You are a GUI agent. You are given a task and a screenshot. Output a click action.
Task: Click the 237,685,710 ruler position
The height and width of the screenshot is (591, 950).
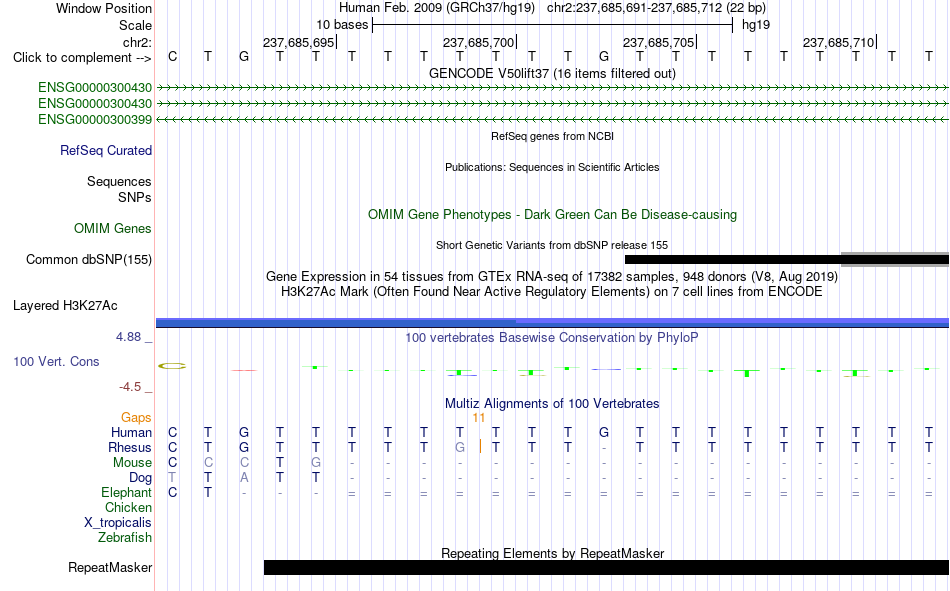[x=839, y=42]
